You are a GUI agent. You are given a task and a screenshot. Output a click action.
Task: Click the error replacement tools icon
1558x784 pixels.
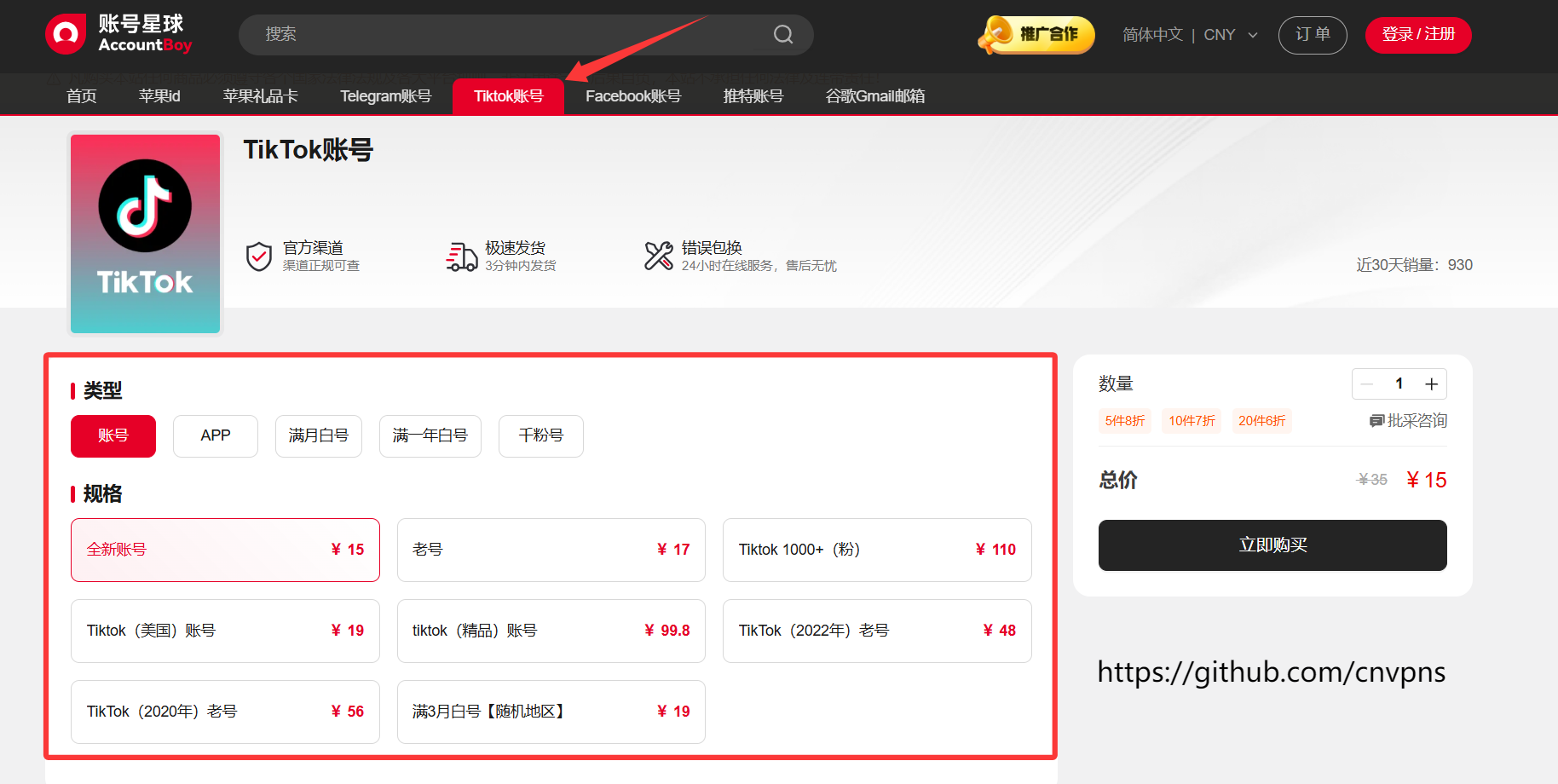(658, 256)
